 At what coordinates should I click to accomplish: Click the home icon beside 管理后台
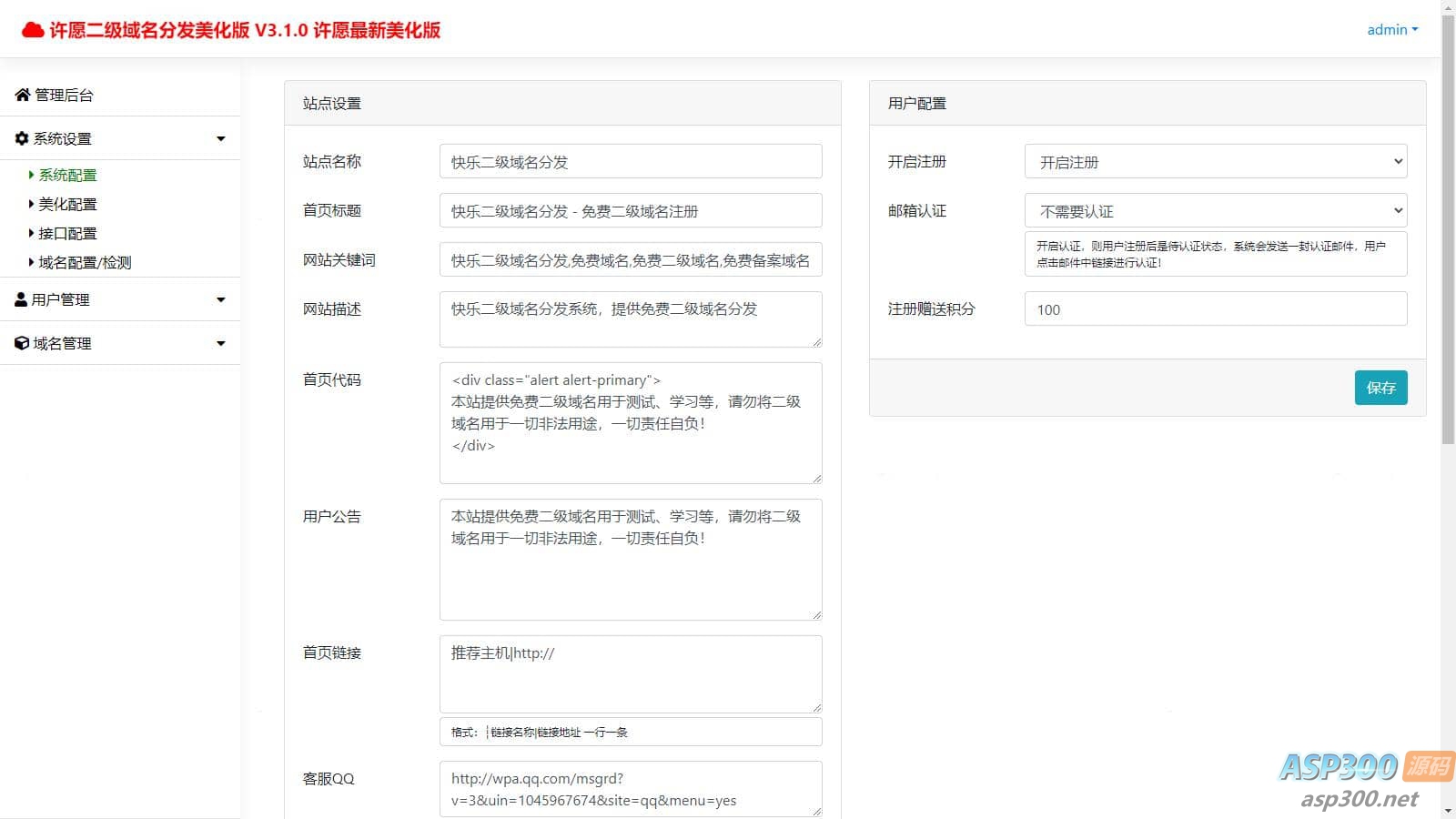coord(23,95)
